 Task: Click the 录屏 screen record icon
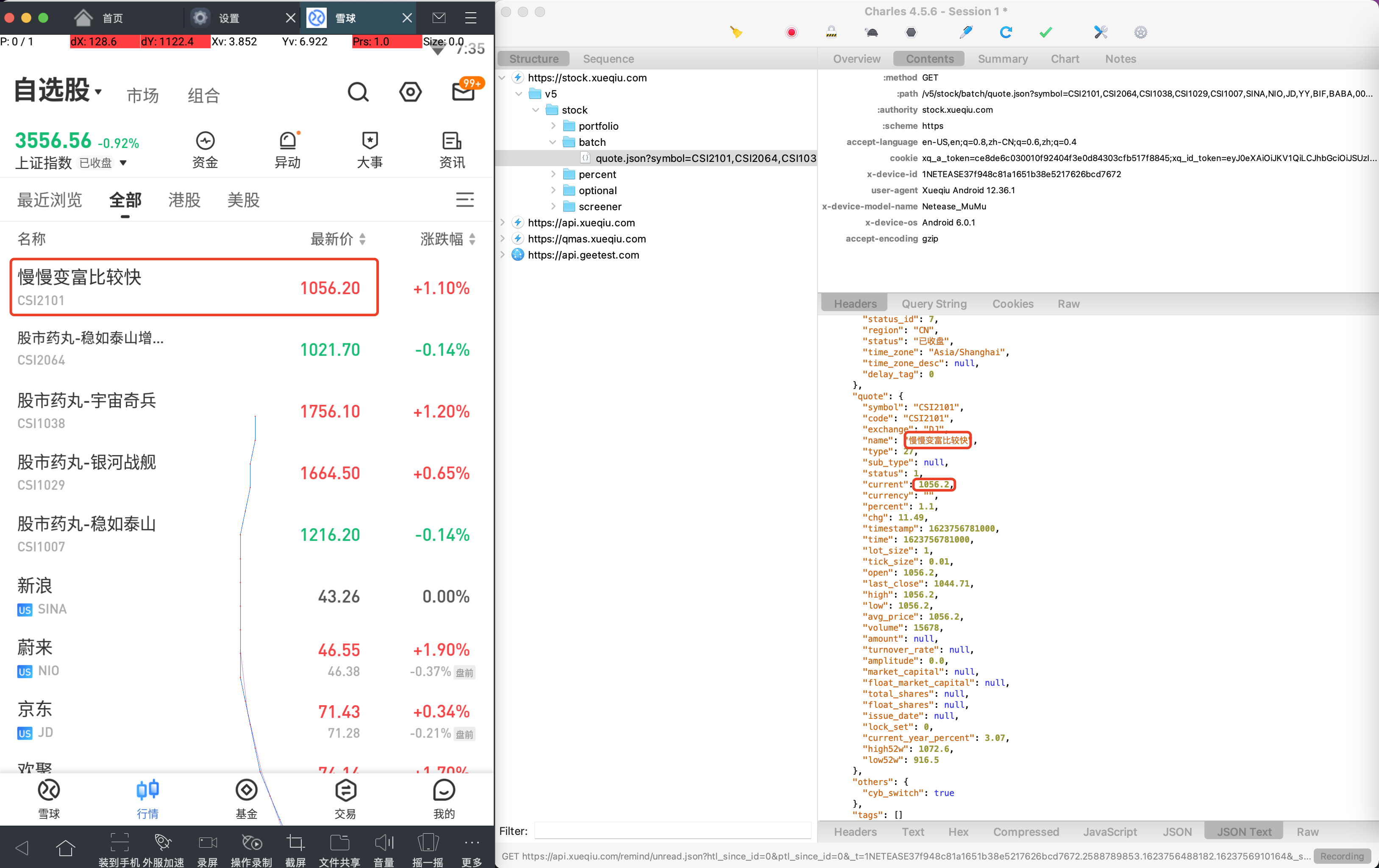tap(207, 842)
